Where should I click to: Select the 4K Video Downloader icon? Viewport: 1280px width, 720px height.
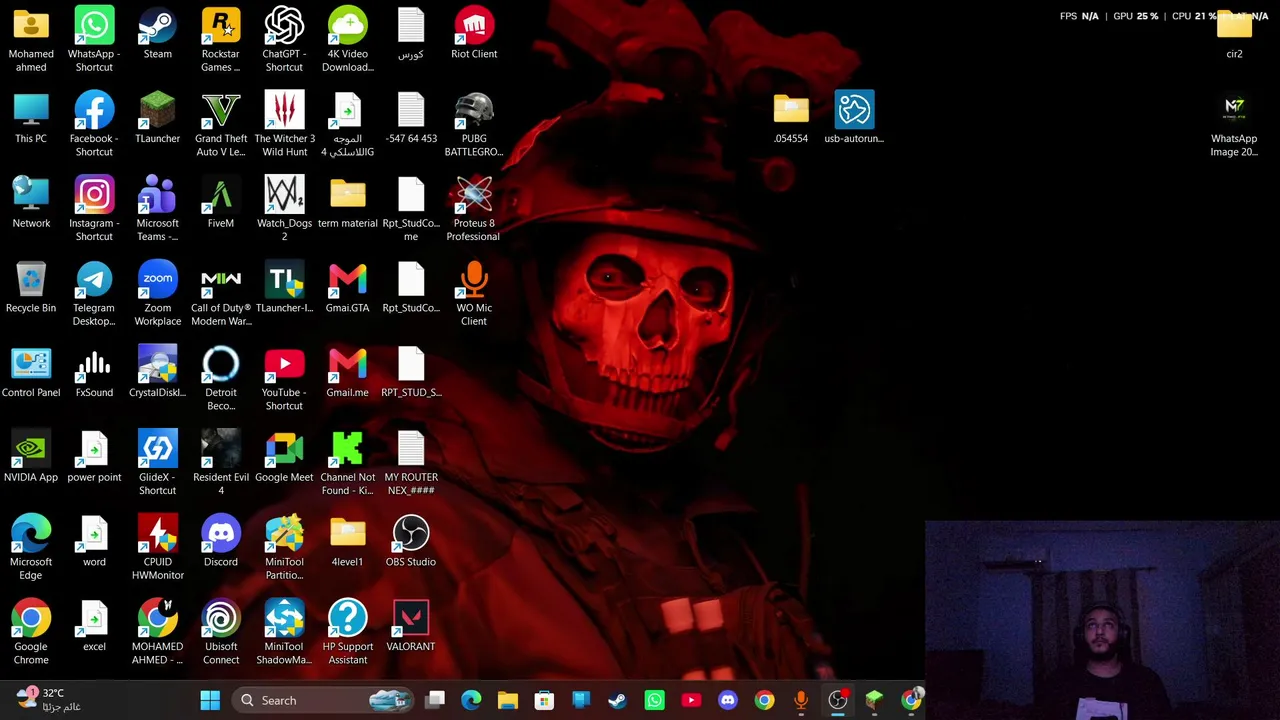coord(347,40)
